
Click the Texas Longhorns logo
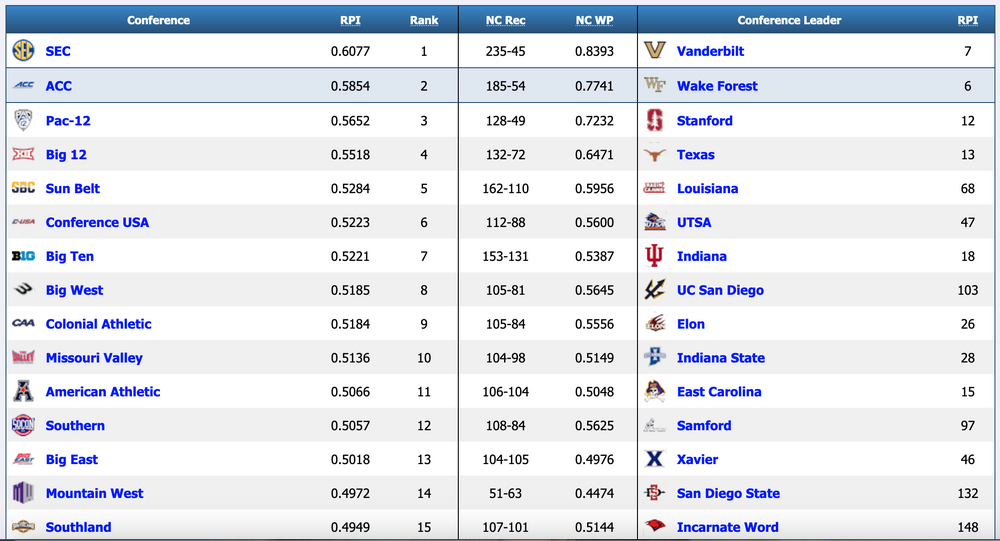point(655,155)
